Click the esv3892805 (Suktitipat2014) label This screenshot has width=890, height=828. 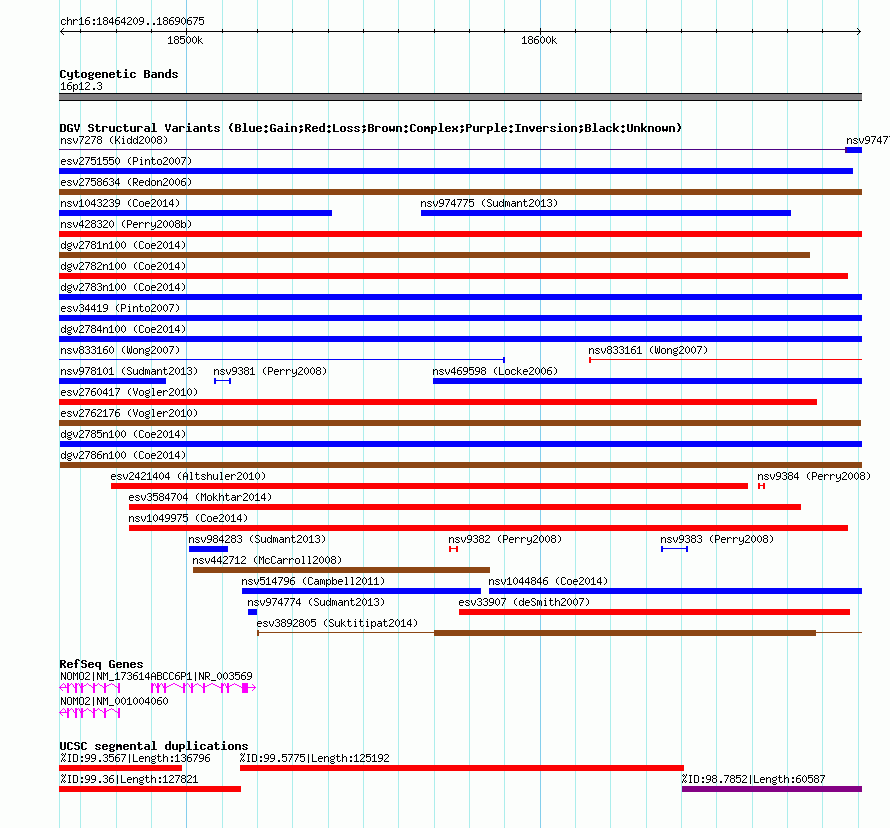(x=337, y=623)
